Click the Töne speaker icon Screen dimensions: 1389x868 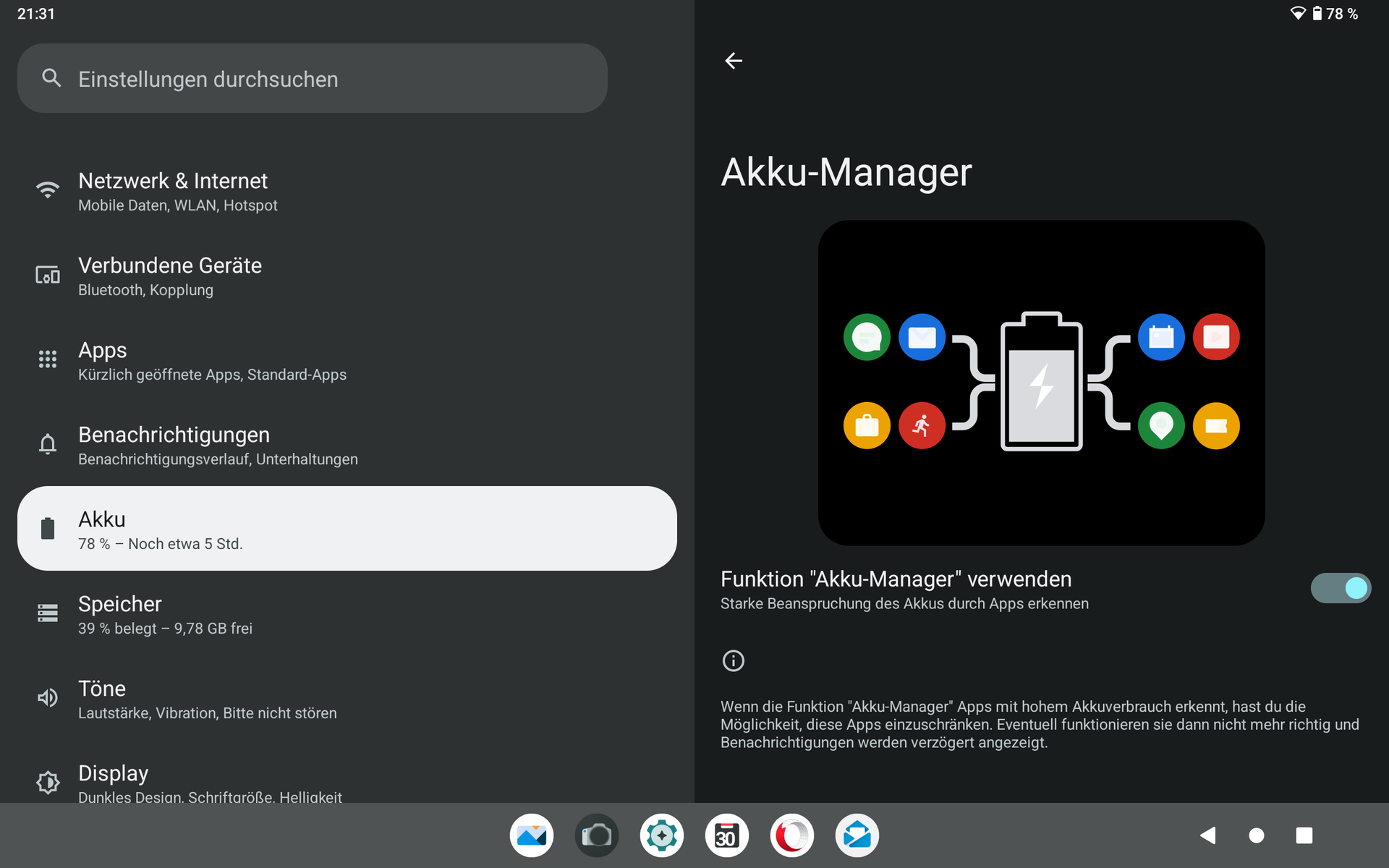point(48,698)
